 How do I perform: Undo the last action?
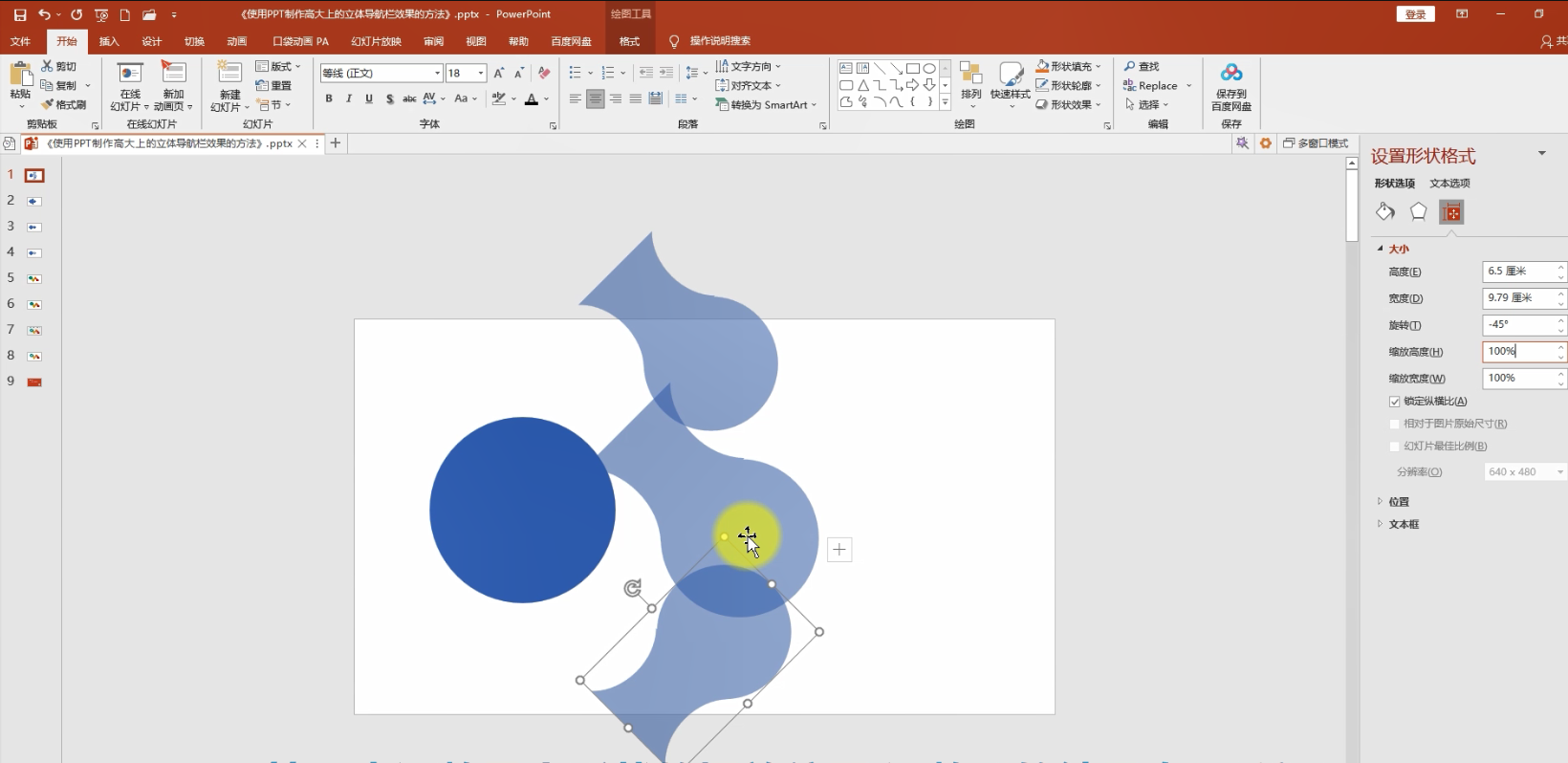[x=44, y=14]
